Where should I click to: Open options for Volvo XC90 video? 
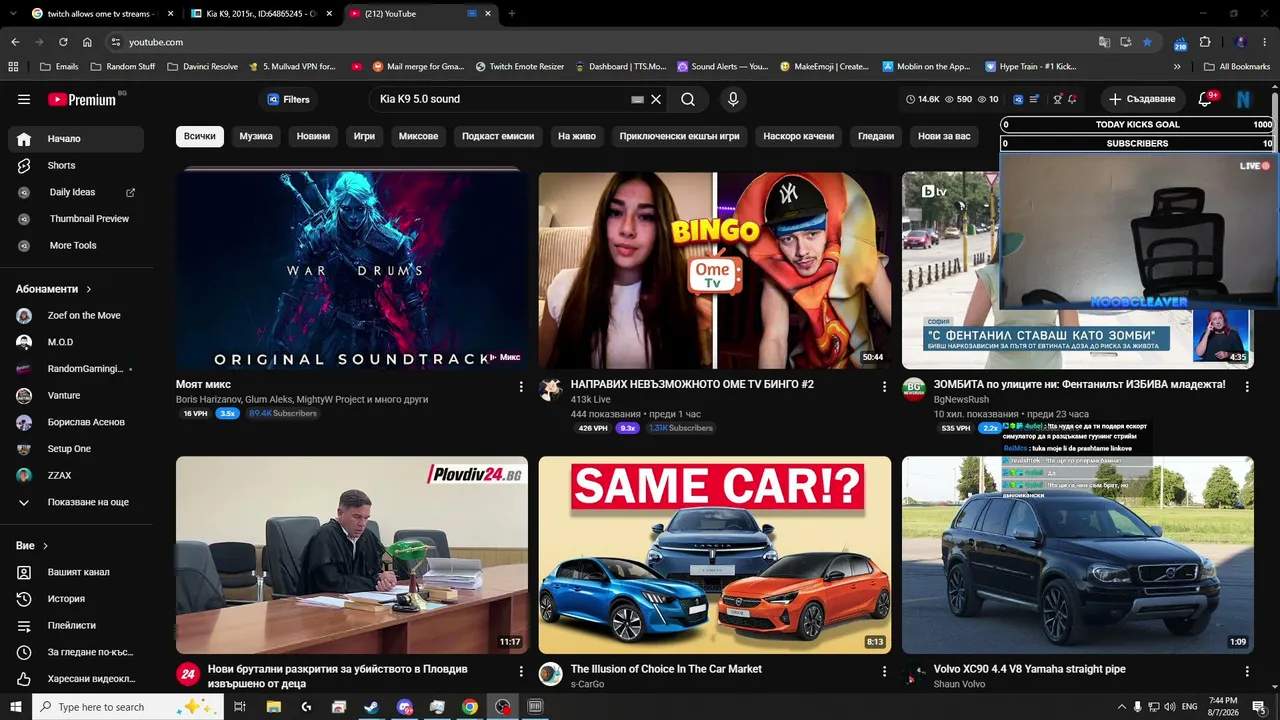pos(1247,671)
